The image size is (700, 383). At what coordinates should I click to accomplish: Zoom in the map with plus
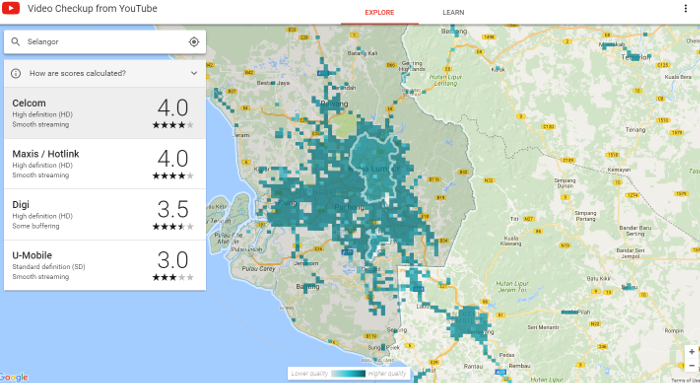692,352
